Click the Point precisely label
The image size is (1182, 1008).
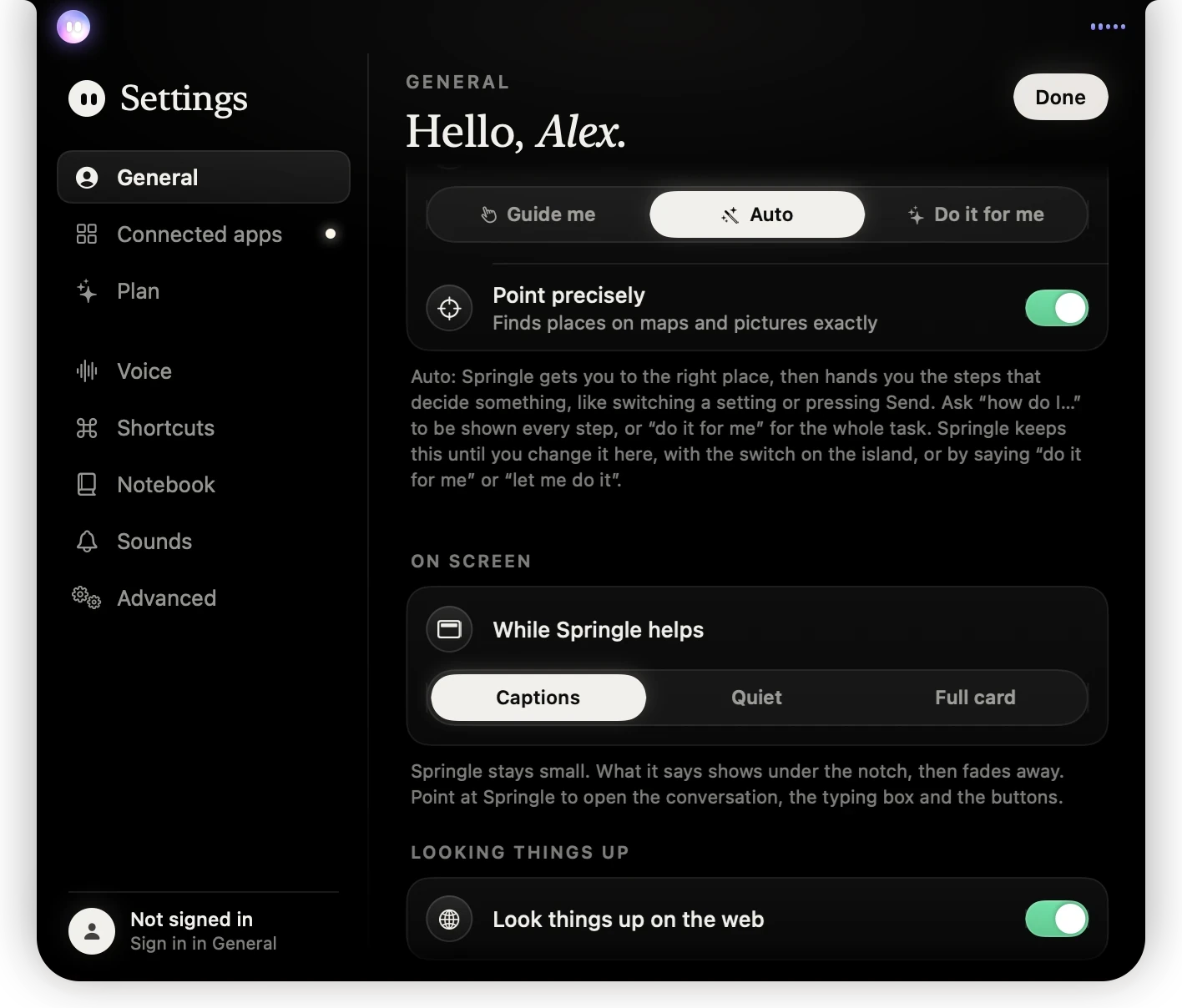click(568, 295)
